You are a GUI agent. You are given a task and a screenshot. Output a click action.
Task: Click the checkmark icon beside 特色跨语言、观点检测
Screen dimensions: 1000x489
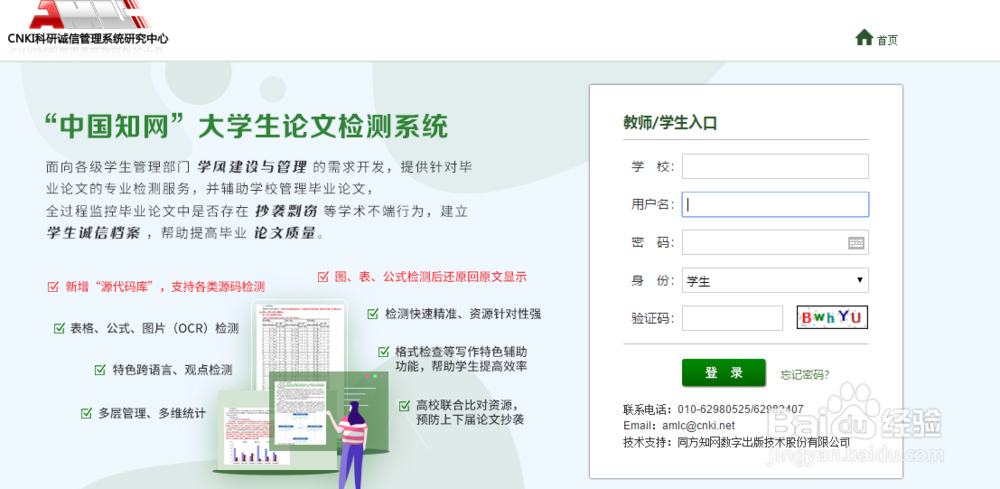100,370
